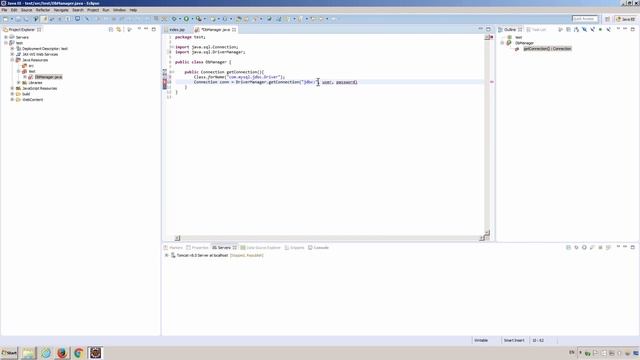The height and width of the screenshot is (360, 640).
Task: Click the New file toolbar icon
Action: [x=6, y=19]
